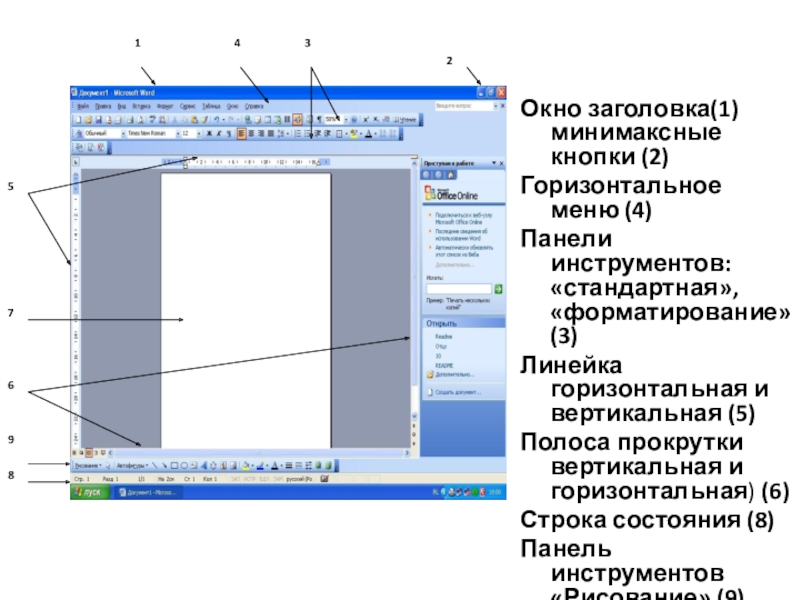The image size is (800, 600).
Task: Click the Line Style icon on drawing toolbar
Action: 289,465
